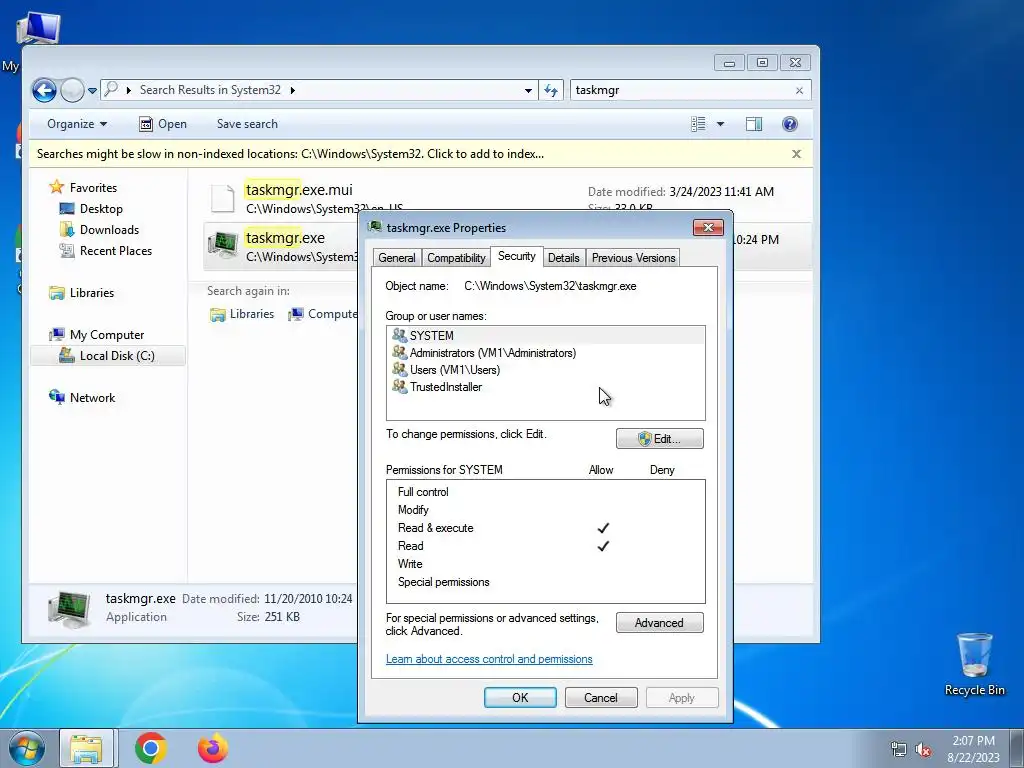This screenshot has width=1024, height=768.
Task: Select the taskmgr.exe.mui file result
Action: [x=299, y=190]
